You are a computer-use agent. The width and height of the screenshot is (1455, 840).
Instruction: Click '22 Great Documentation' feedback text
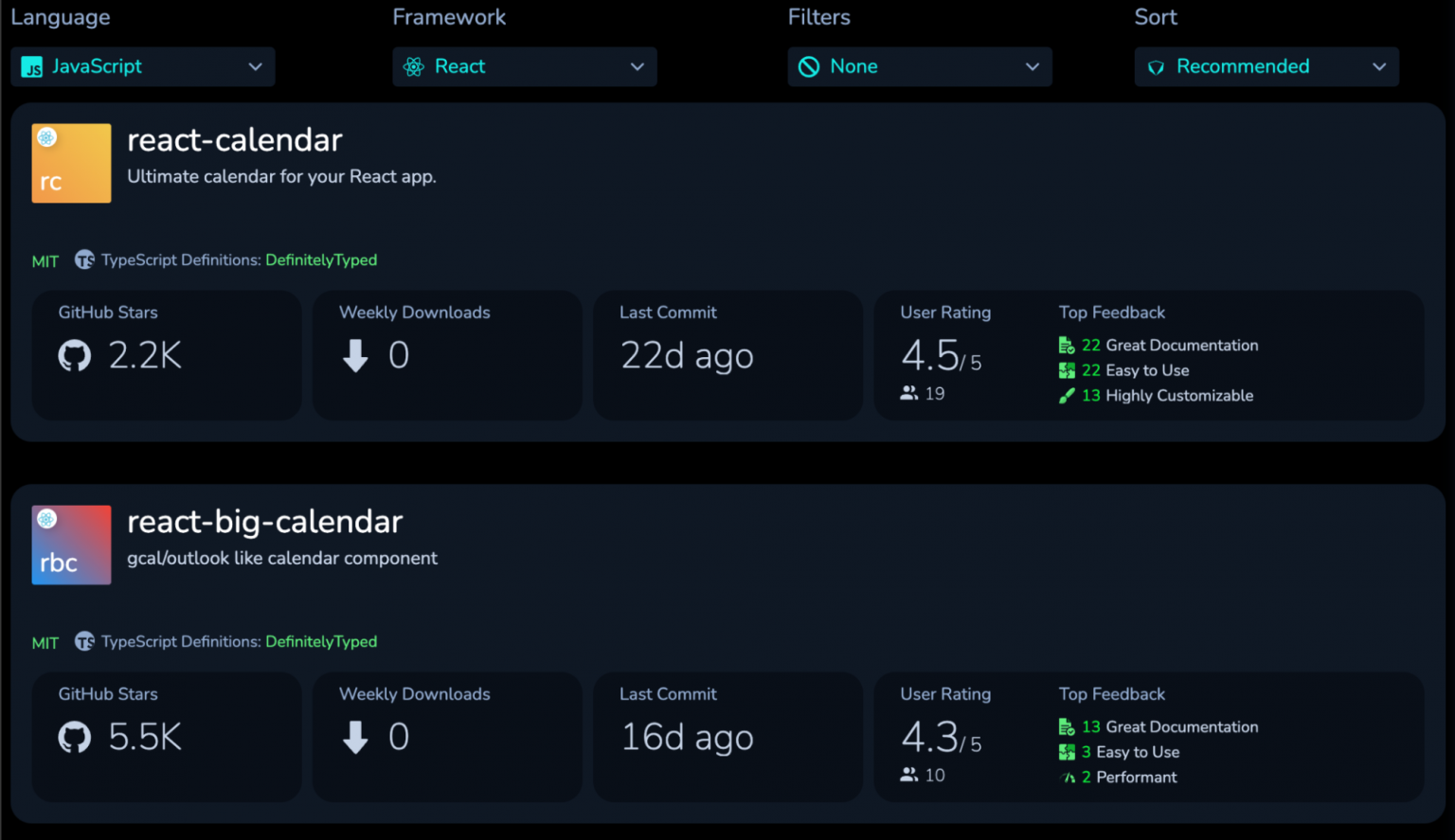[x=1170, y=346]
